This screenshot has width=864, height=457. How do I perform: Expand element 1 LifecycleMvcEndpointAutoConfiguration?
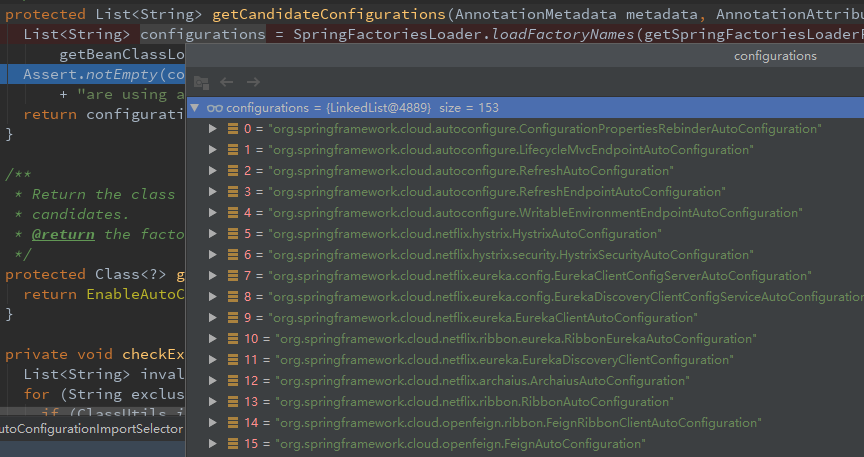click(212, 149)
